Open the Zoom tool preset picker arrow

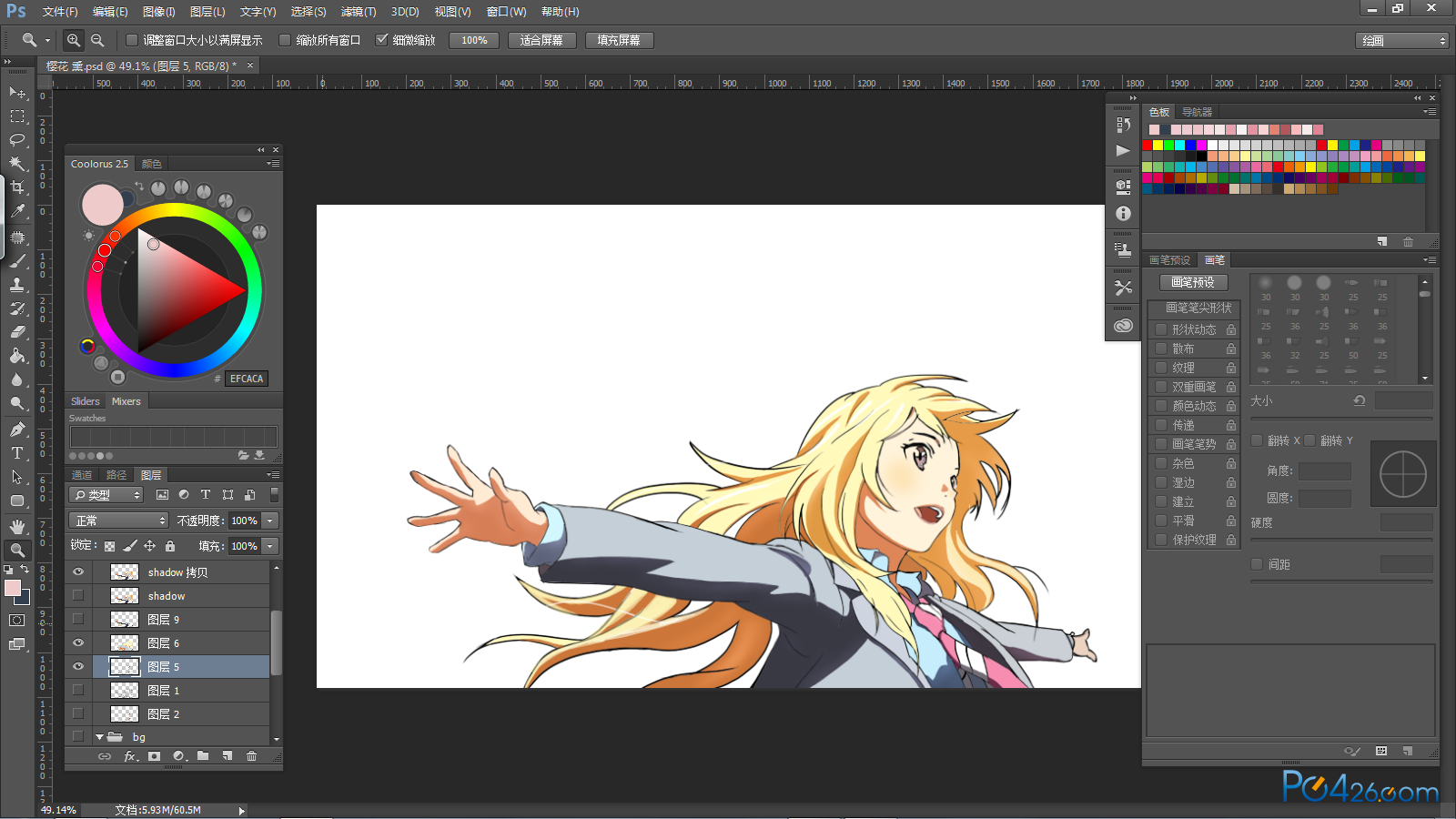tap(47, 40)
